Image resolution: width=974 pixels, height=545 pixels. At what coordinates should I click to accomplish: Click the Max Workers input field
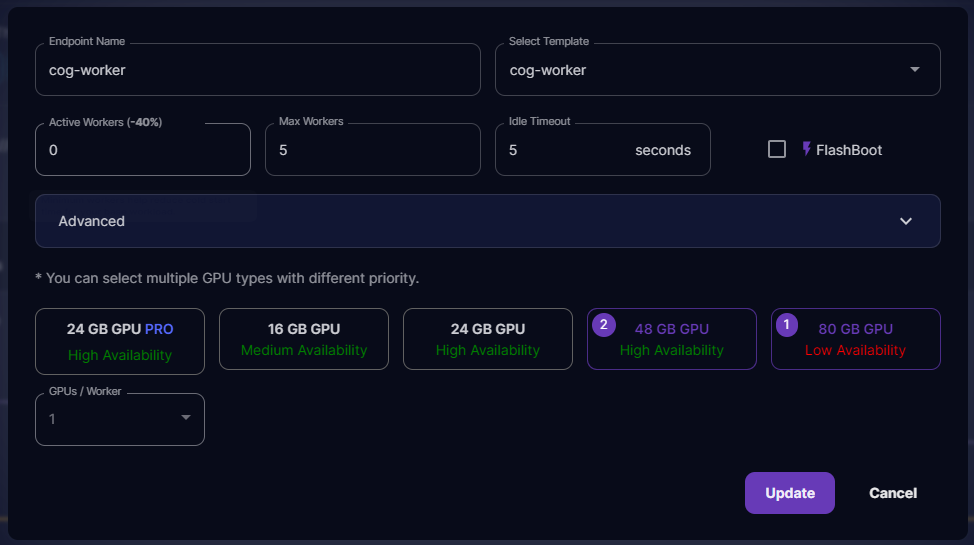click(372, 150)
